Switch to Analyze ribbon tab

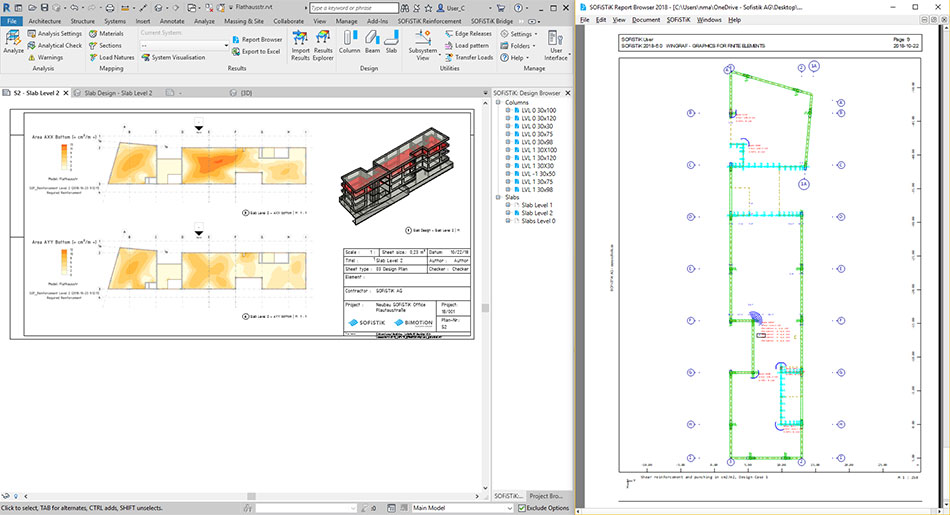coord(204,21)
